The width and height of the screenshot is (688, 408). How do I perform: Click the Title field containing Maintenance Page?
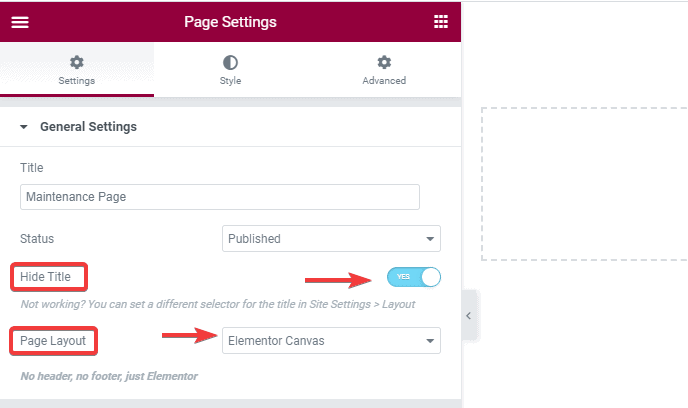pos(219,197)
